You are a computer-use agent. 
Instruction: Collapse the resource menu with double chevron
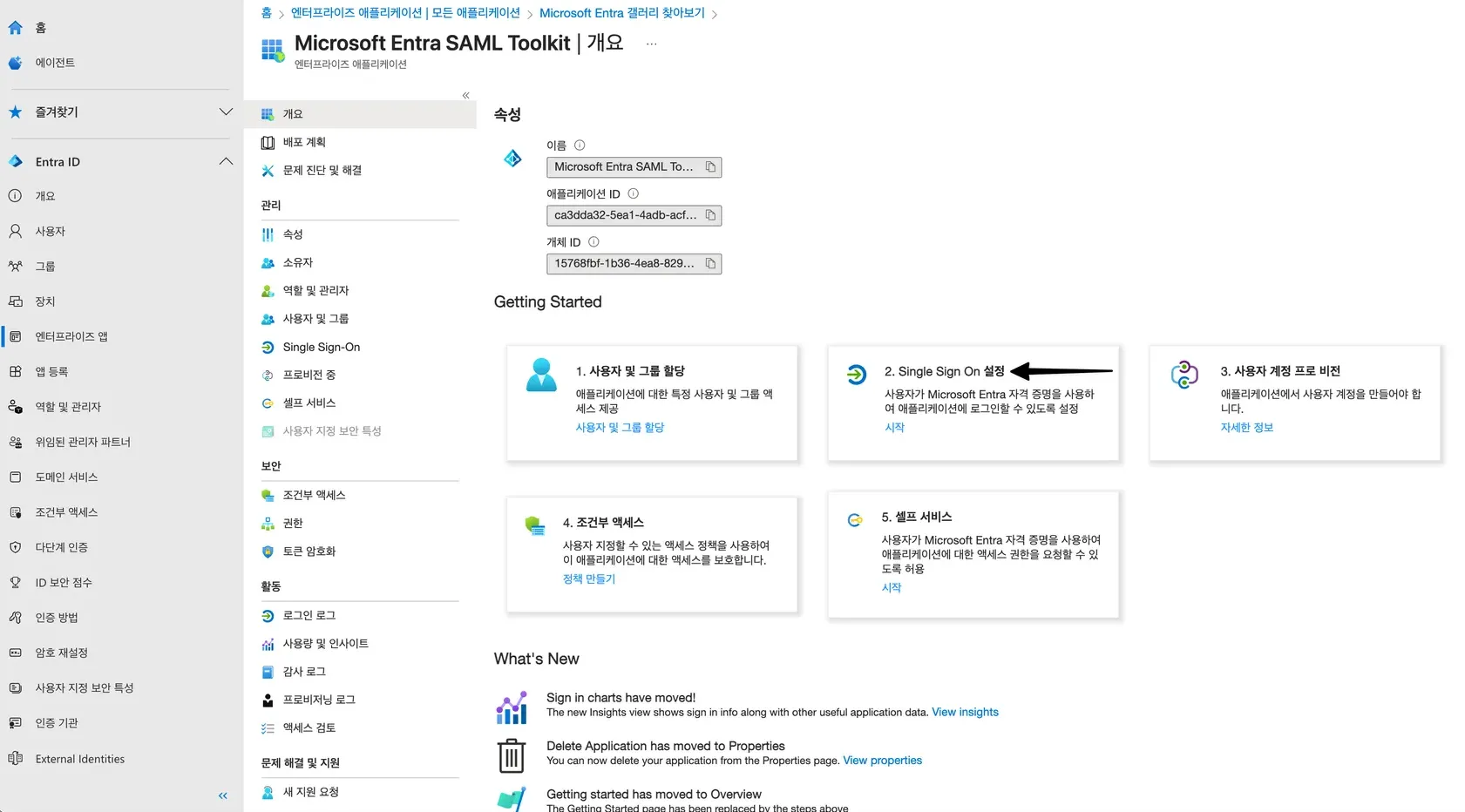pos(465,95)
